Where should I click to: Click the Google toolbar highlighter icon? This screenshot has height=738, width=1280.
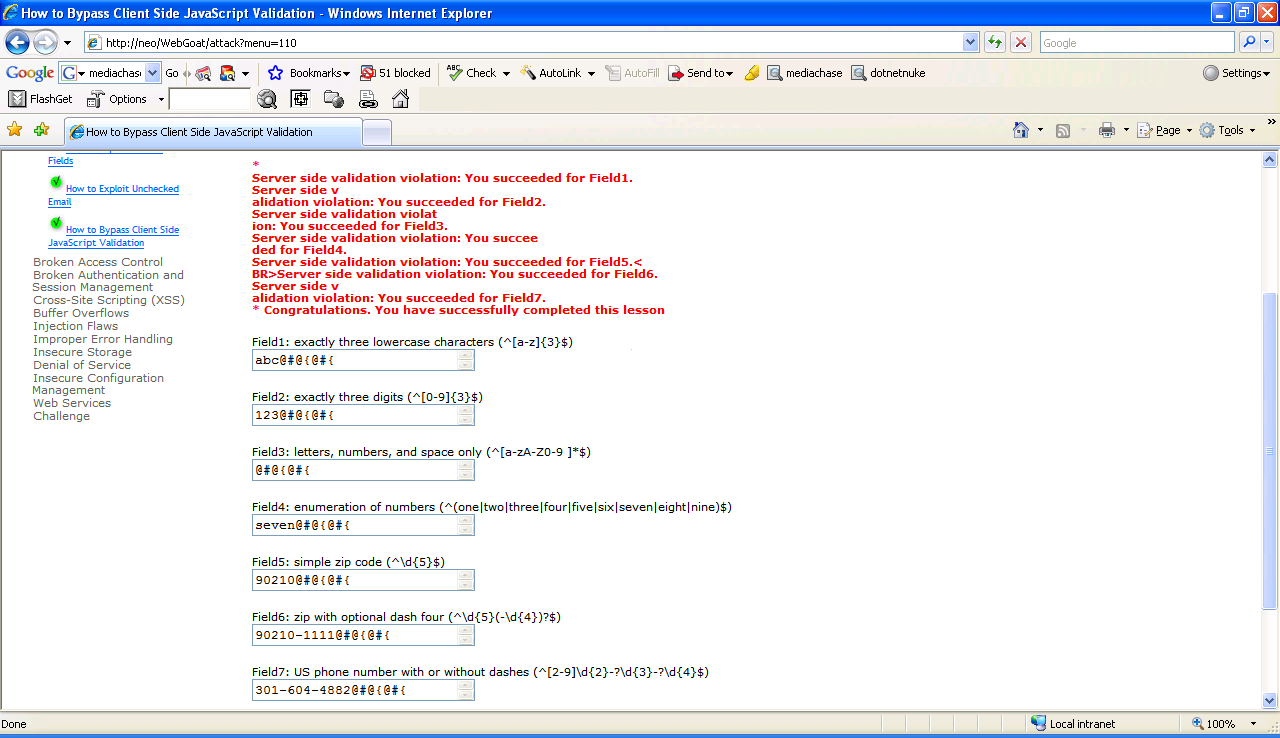tap(752, 73)
